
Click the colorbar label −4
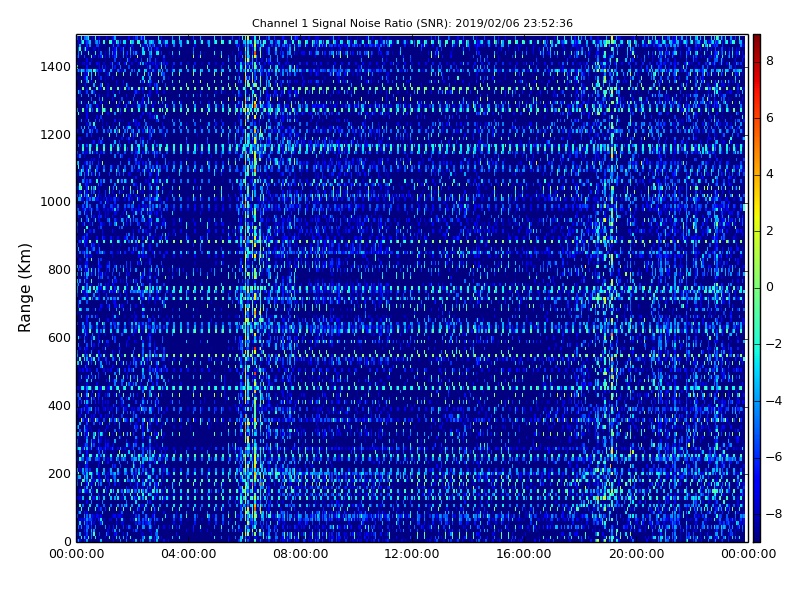pos(774,401)
